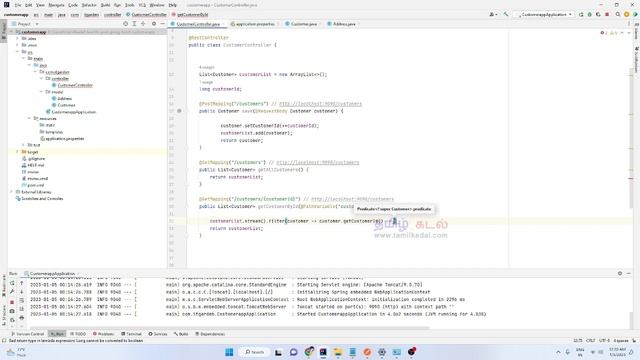Viewport: 640px width, 360px height.
Task: Click up arrow icon in Run console
Action: (22, 283)
